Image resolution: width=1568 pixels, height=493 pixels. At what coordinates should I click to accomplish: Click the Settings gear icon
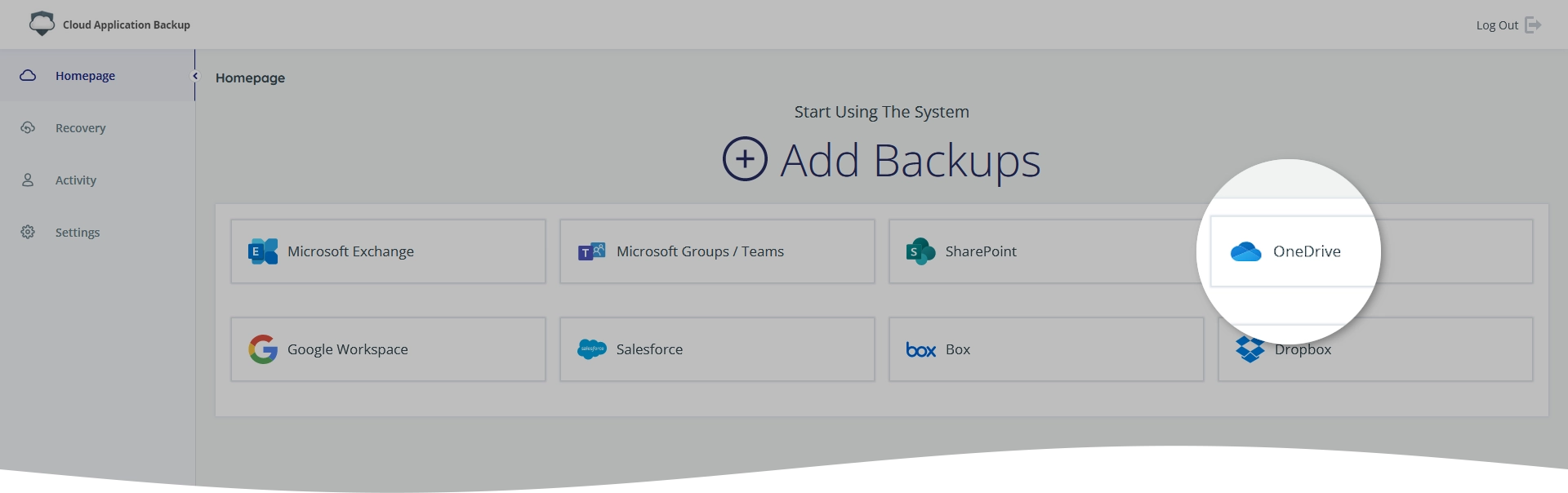pyautogui.click(x=28, y=232)
